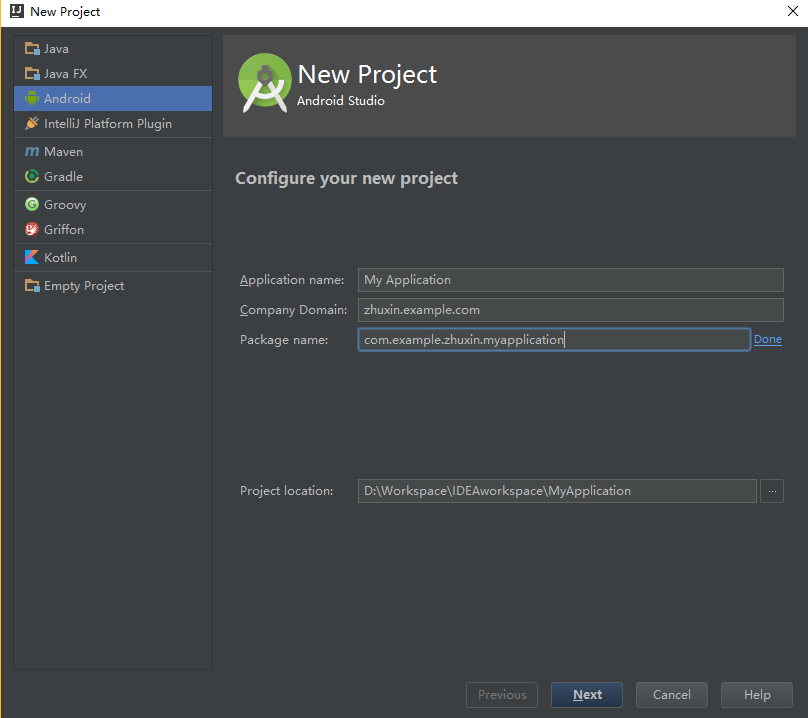Click the Maven 'm' icon
The height and width of the screenshot is (718, 808).
pos(32,152)
